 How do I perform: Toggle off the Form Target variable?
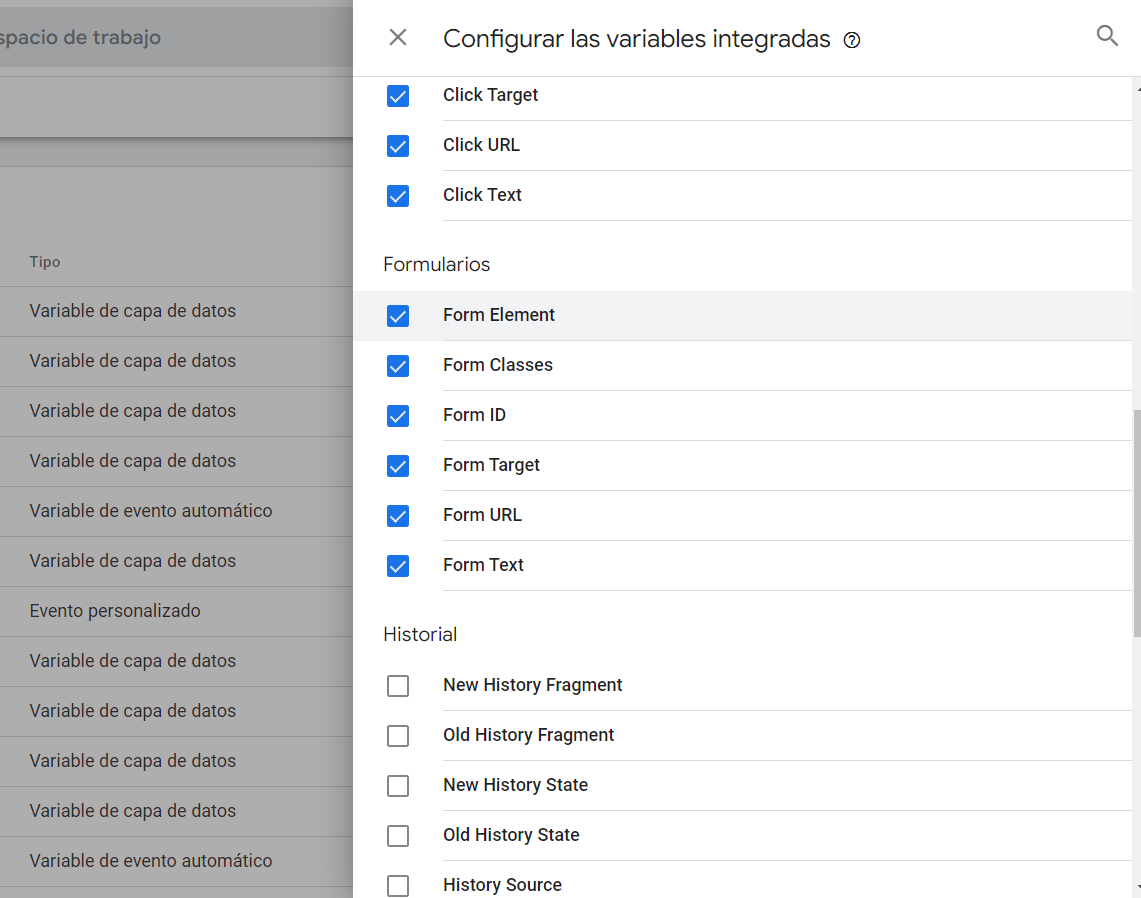click(x=398, y=466)
